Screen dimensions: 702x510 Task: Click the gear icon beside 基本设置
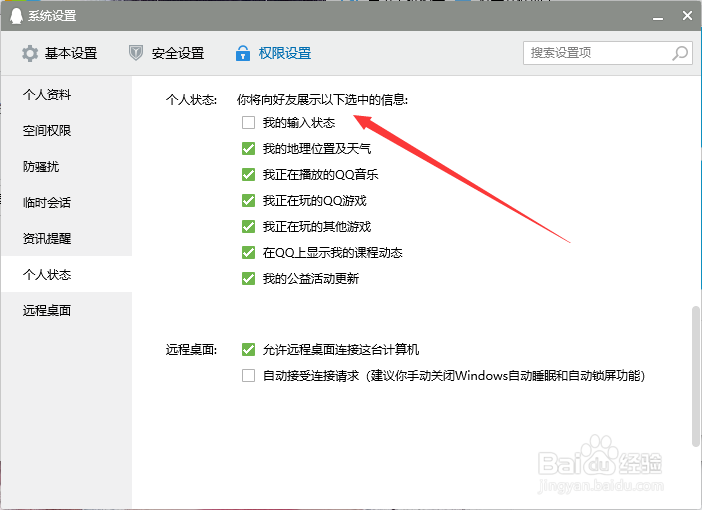click(x=30, y=53)
